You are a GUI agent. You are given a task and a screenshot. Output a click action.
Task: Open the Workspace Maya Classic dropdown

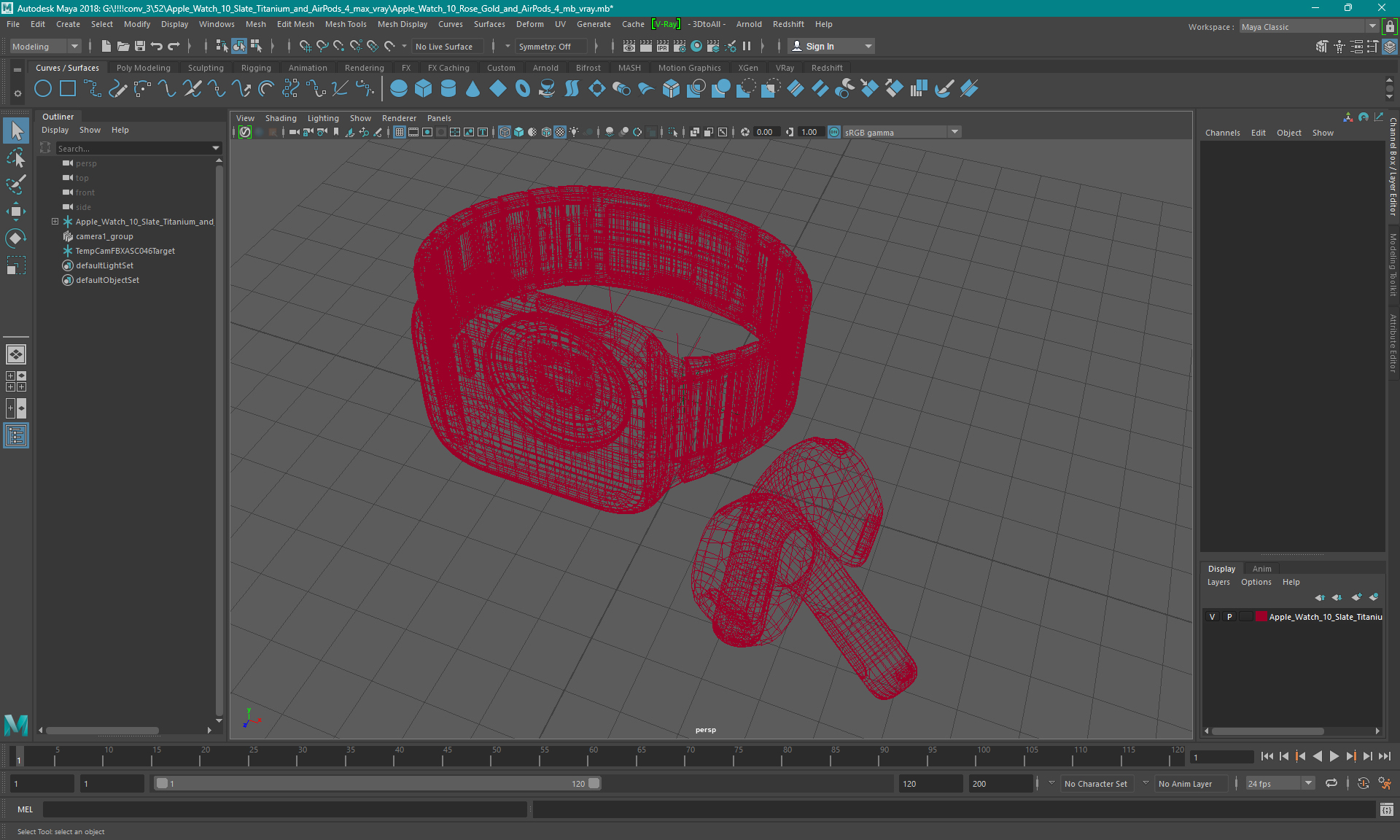click(x=1309, y=27)
